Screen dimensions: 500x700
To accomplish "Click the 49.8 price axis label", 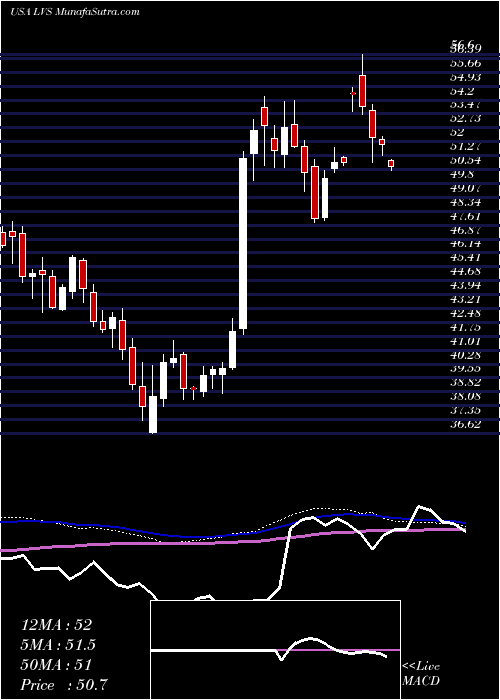I will 463,175.
